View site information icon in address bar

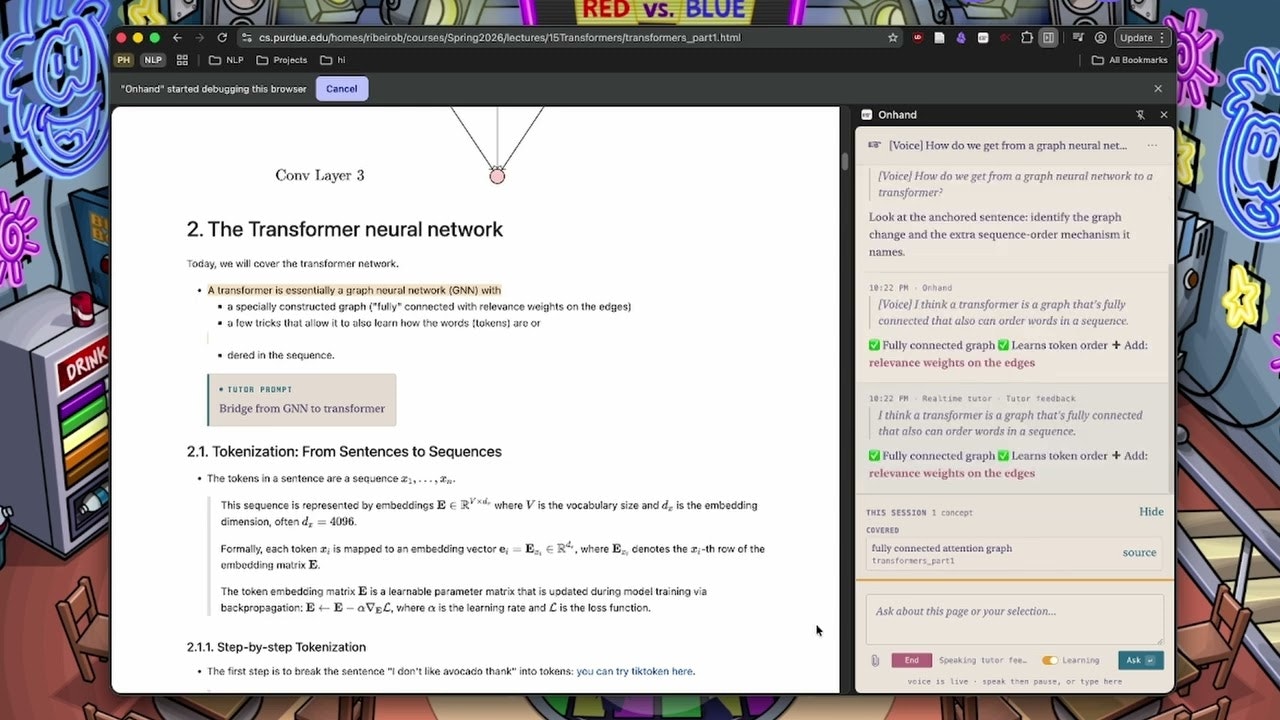246,38
